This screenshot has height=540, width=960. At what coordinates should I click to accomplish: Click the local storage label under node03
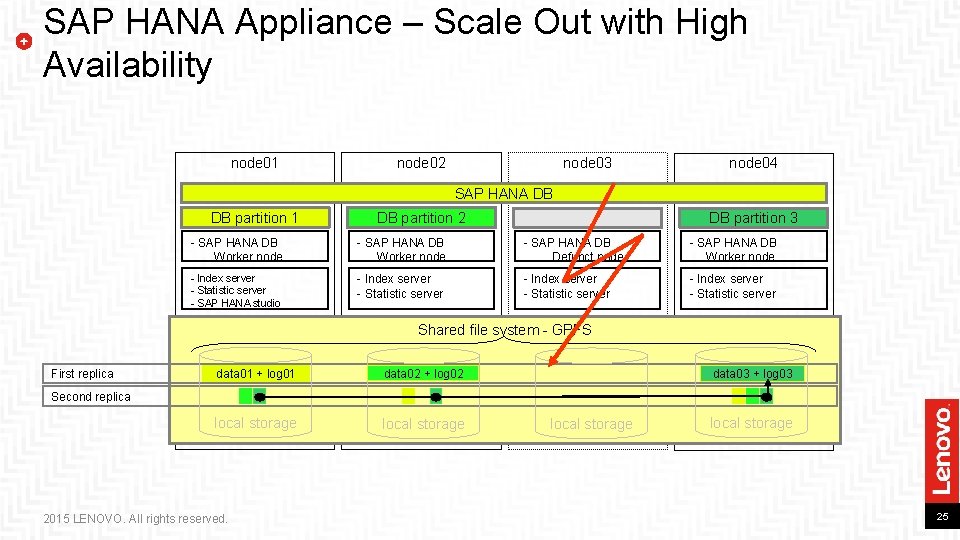click(x=591, y=424)
